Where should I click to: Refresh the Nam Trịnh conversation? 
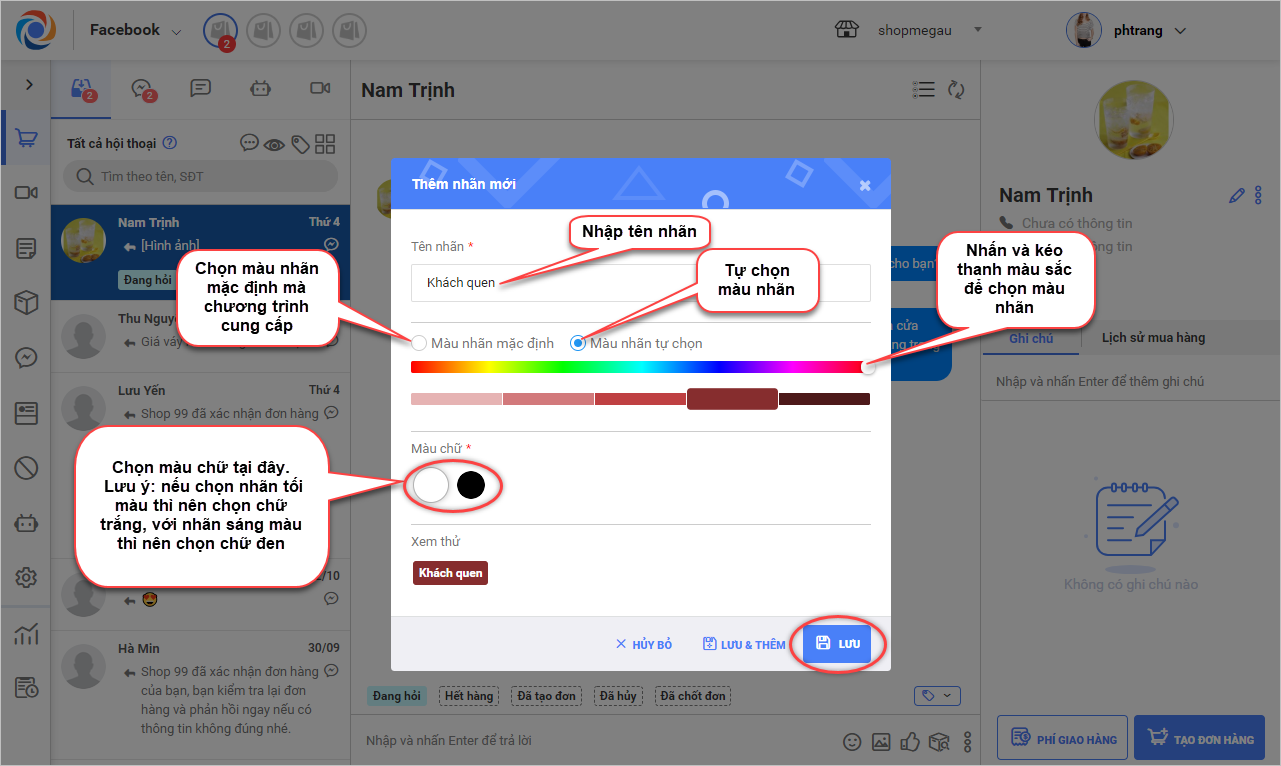click(x=956, y=90)
